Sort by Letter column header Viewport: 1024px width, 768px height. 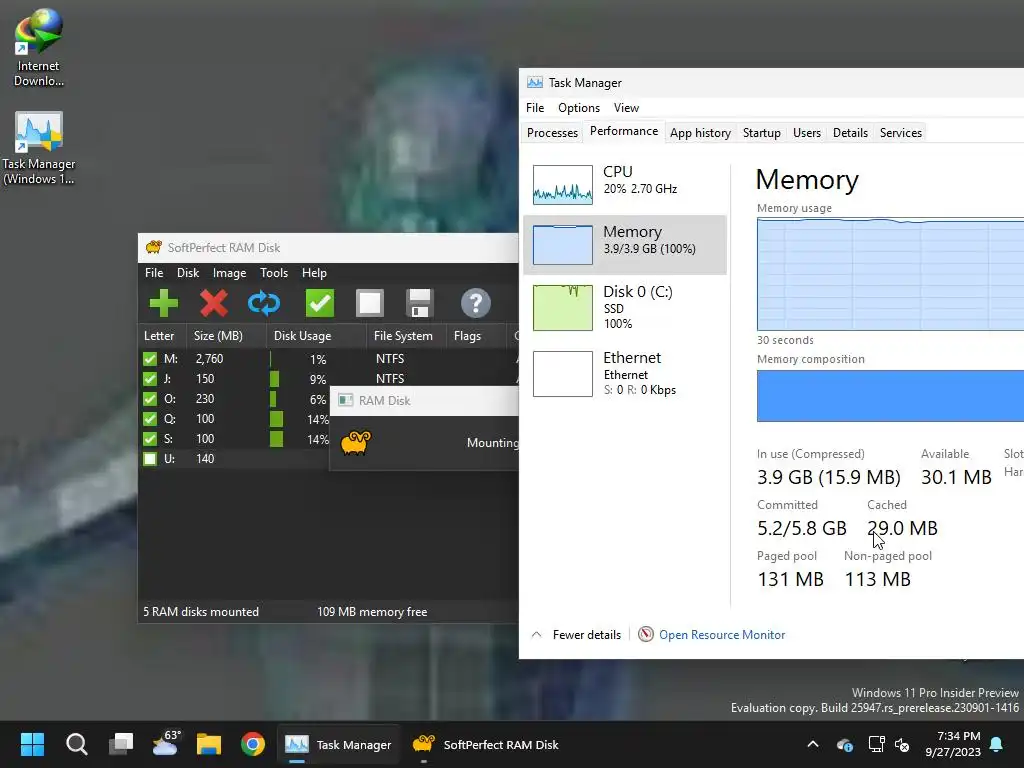162,336
